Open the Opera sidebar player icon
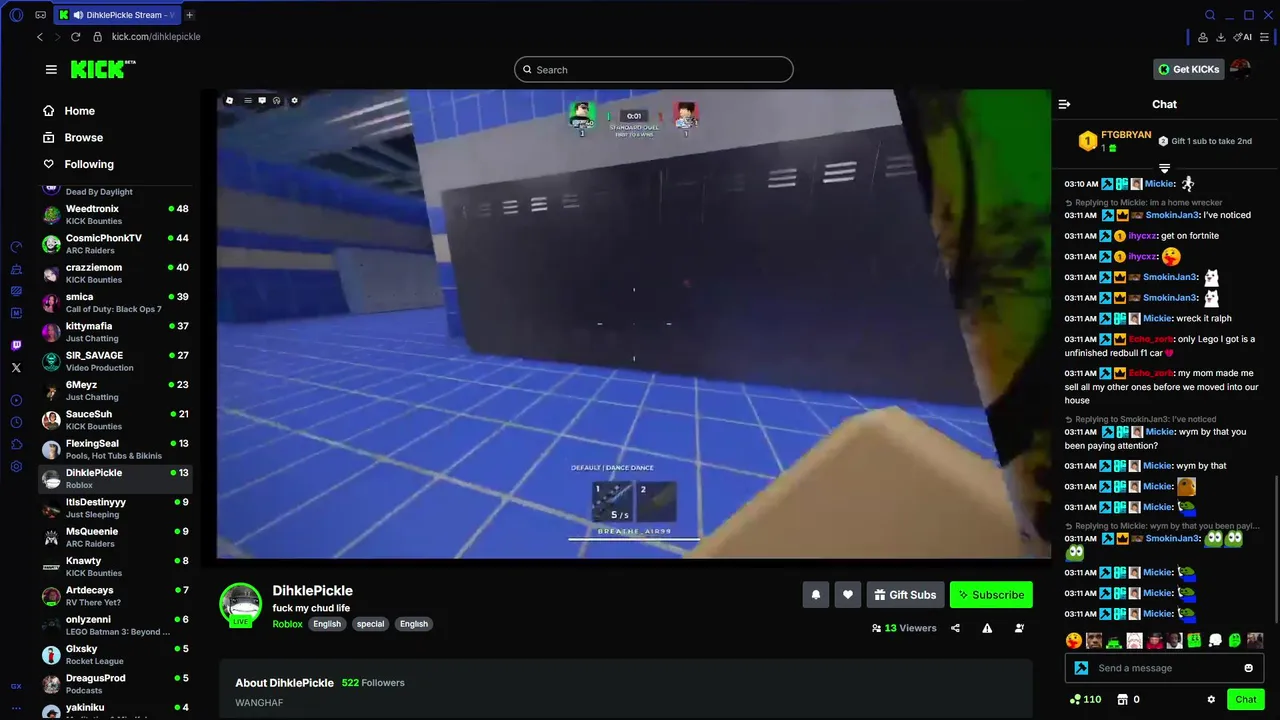Image resolution: width=1280 pixels, height=720 pixels. (x=16, y=400)
